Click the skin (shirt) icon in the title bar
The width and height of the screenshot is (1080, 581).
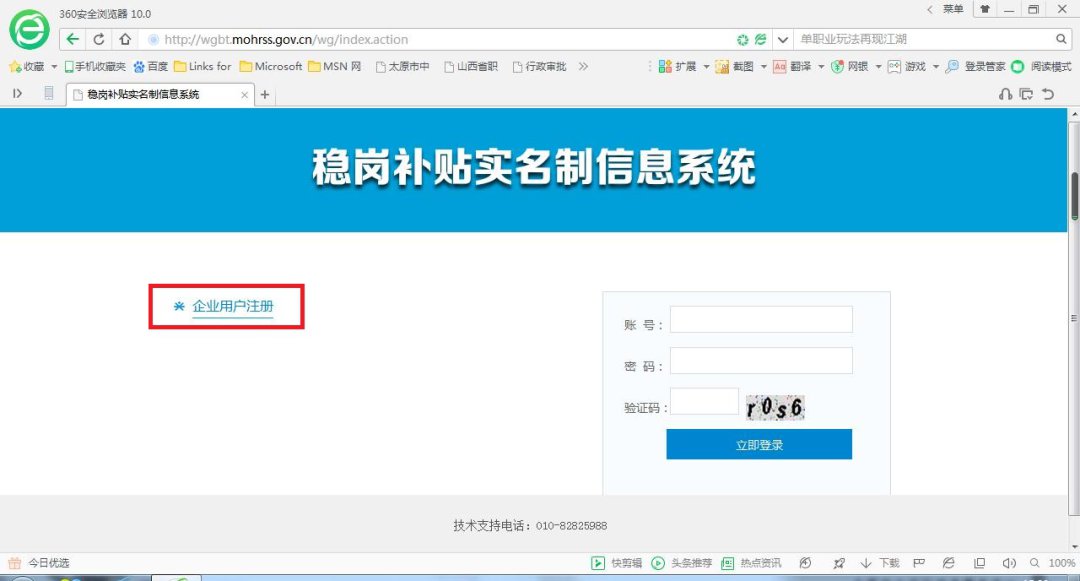click(x=985, y=10)
